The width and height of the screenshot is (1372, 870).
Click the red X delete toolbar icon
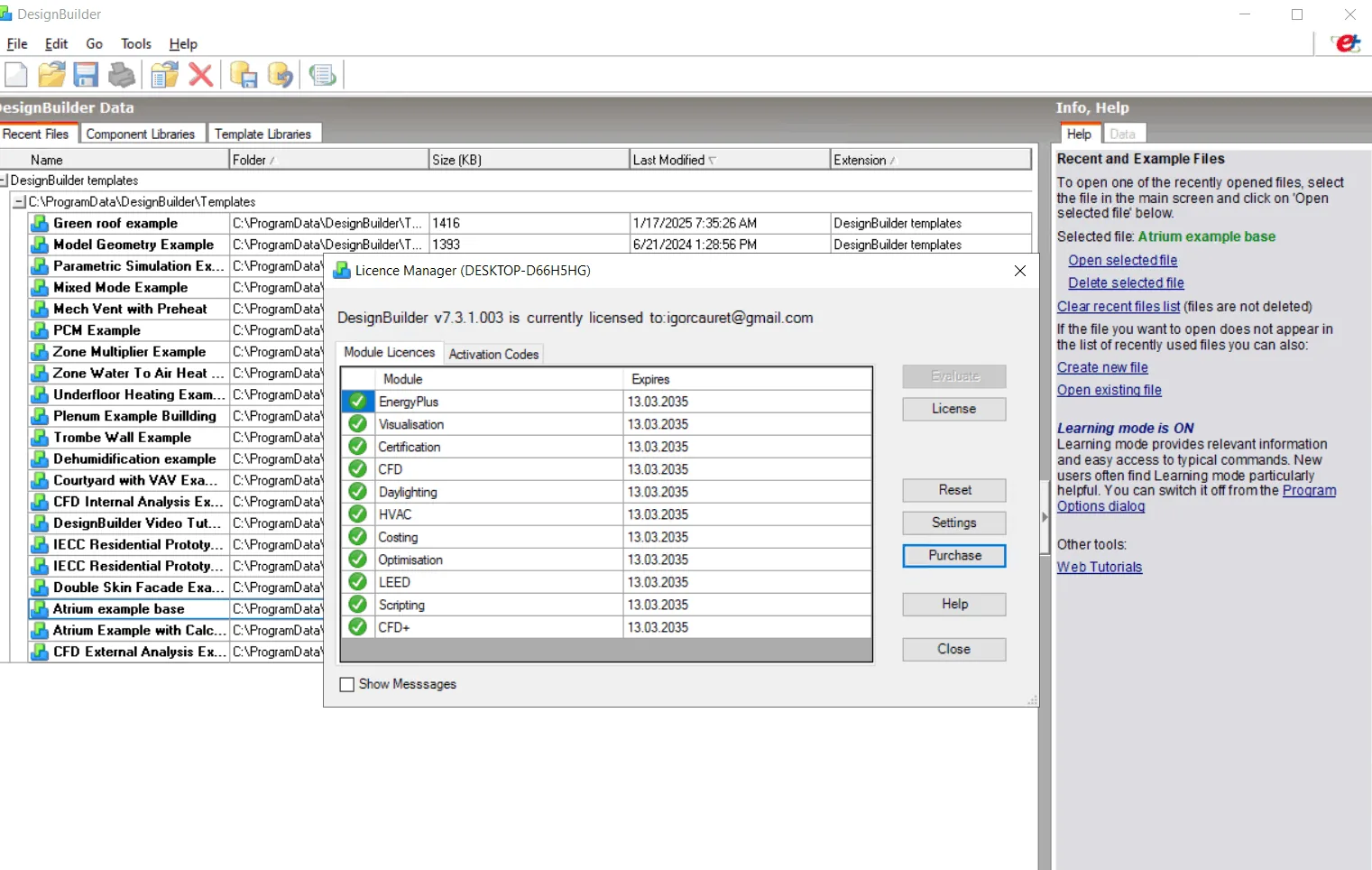[x=201, y=75]
